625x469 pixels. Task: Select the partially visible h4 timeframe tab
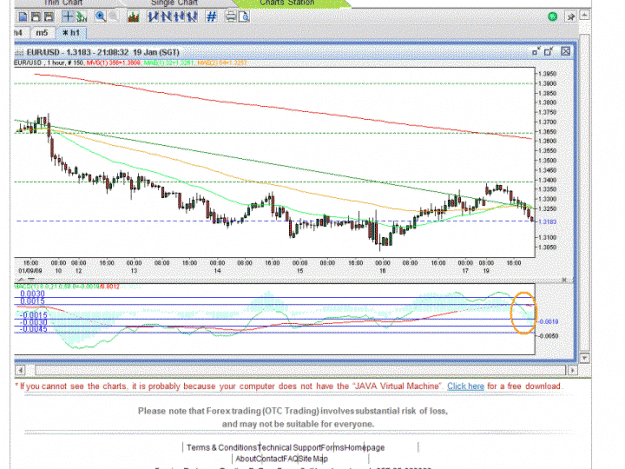[x=20, y=33]
